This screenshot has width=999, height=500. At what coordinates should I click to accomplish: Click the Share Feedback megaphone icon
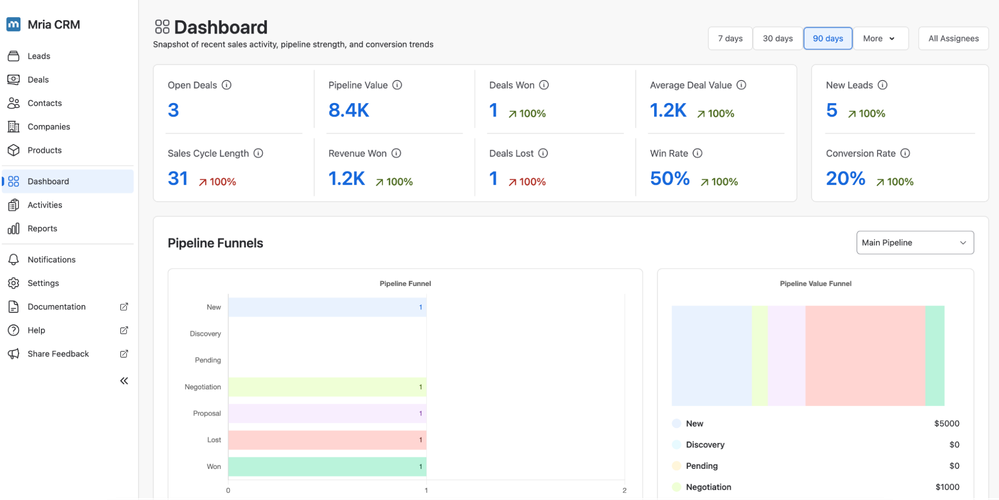pyautogui.click(x=13, y=354)
